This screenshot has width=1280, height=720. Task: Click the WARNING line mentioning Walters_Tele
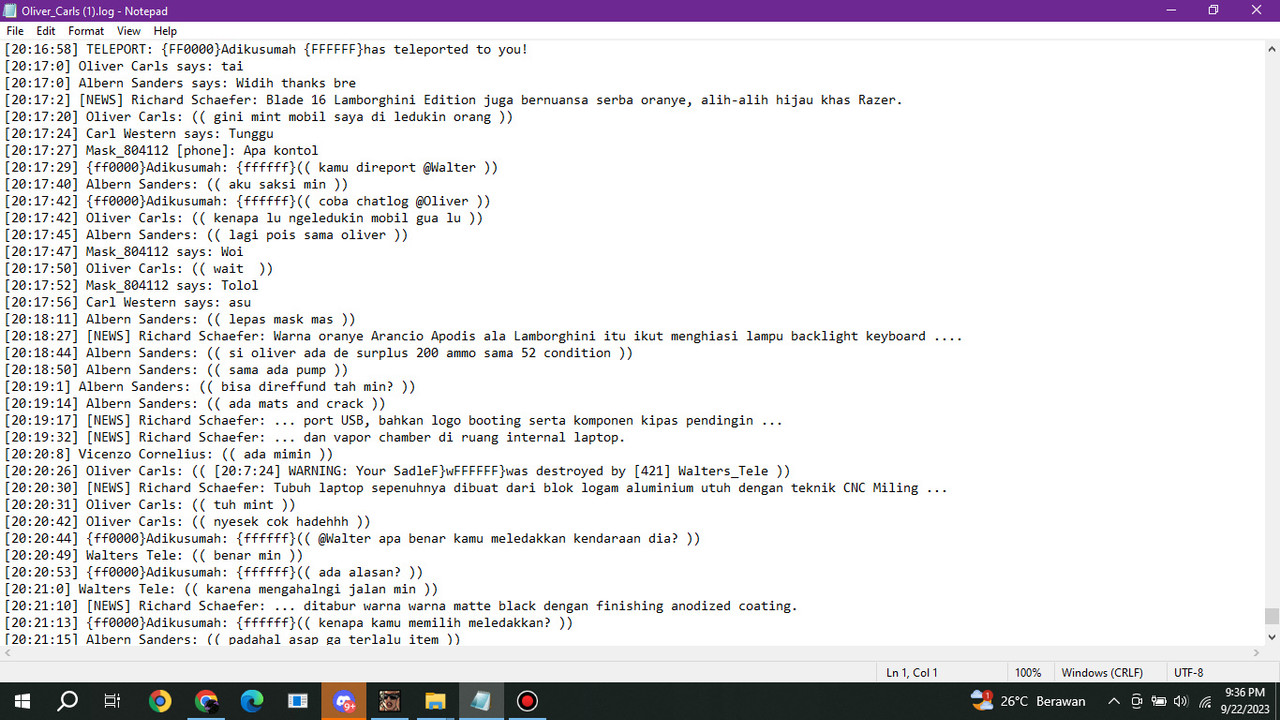[x=397, y=471]
